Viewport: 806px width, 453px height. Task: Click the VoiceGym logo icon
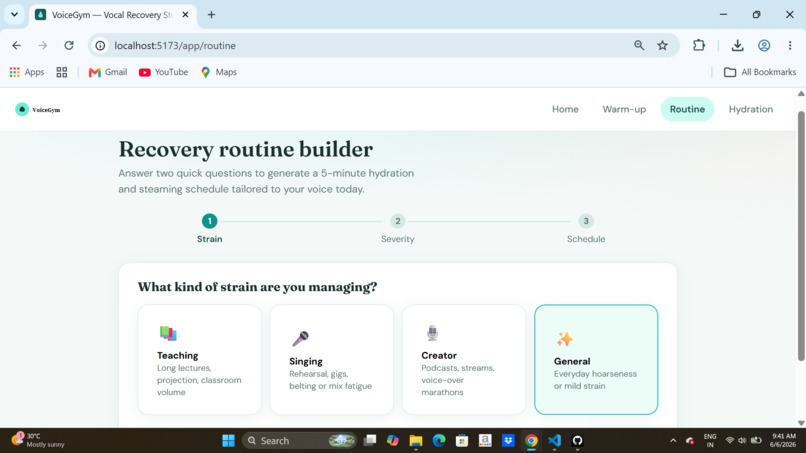(x=22, y=109)
